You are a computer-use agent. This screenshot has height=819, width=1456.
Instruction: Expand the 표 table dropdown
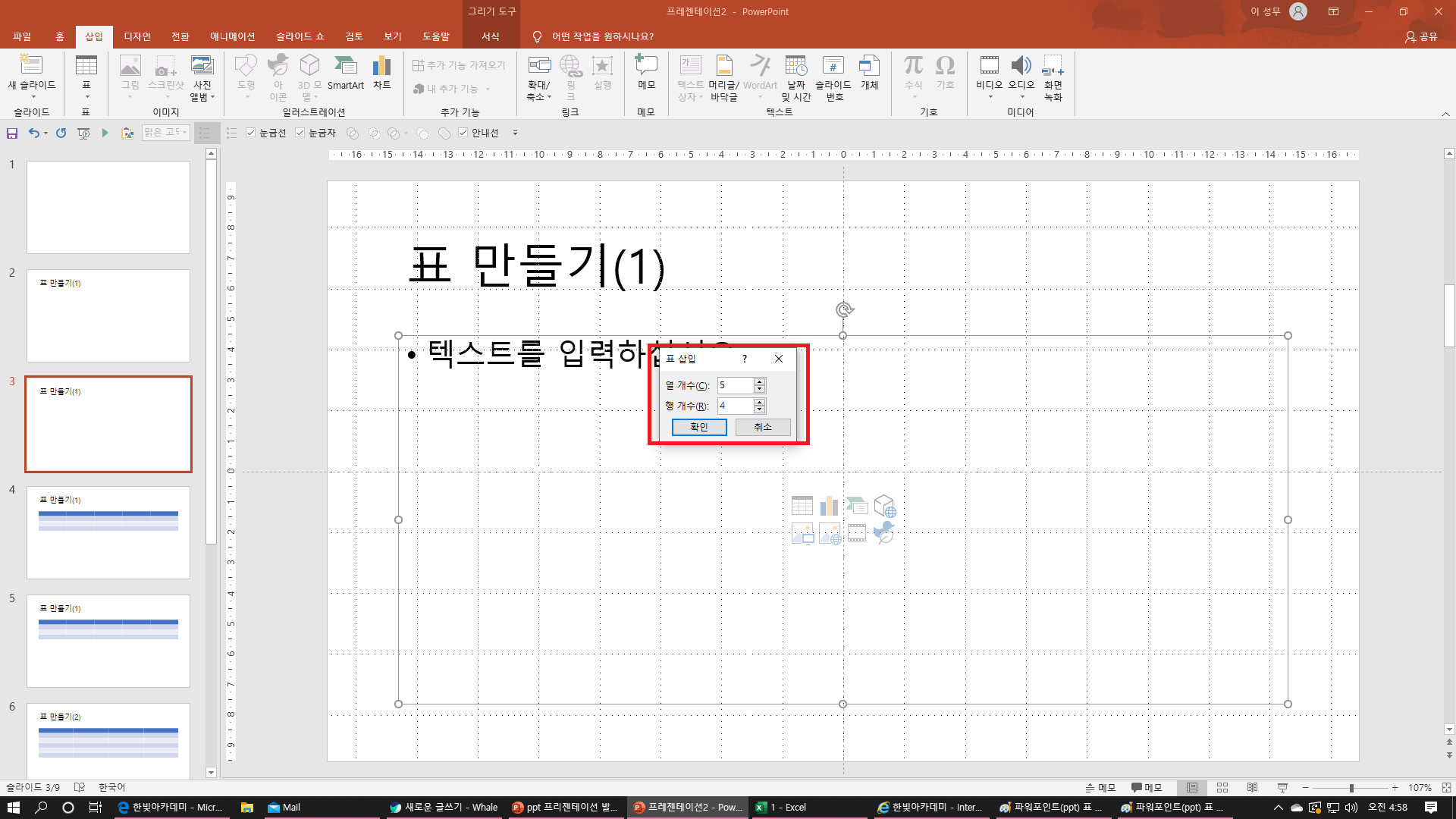(86, 96)
